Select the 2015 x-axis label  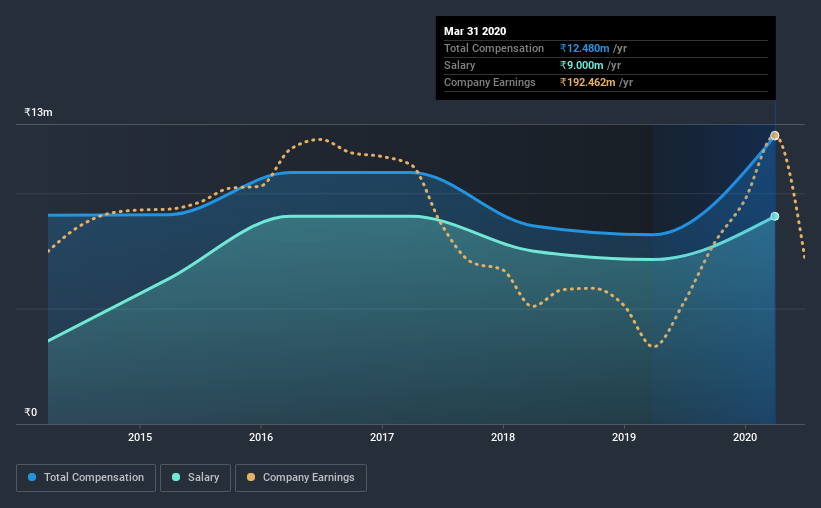point(140,437)
